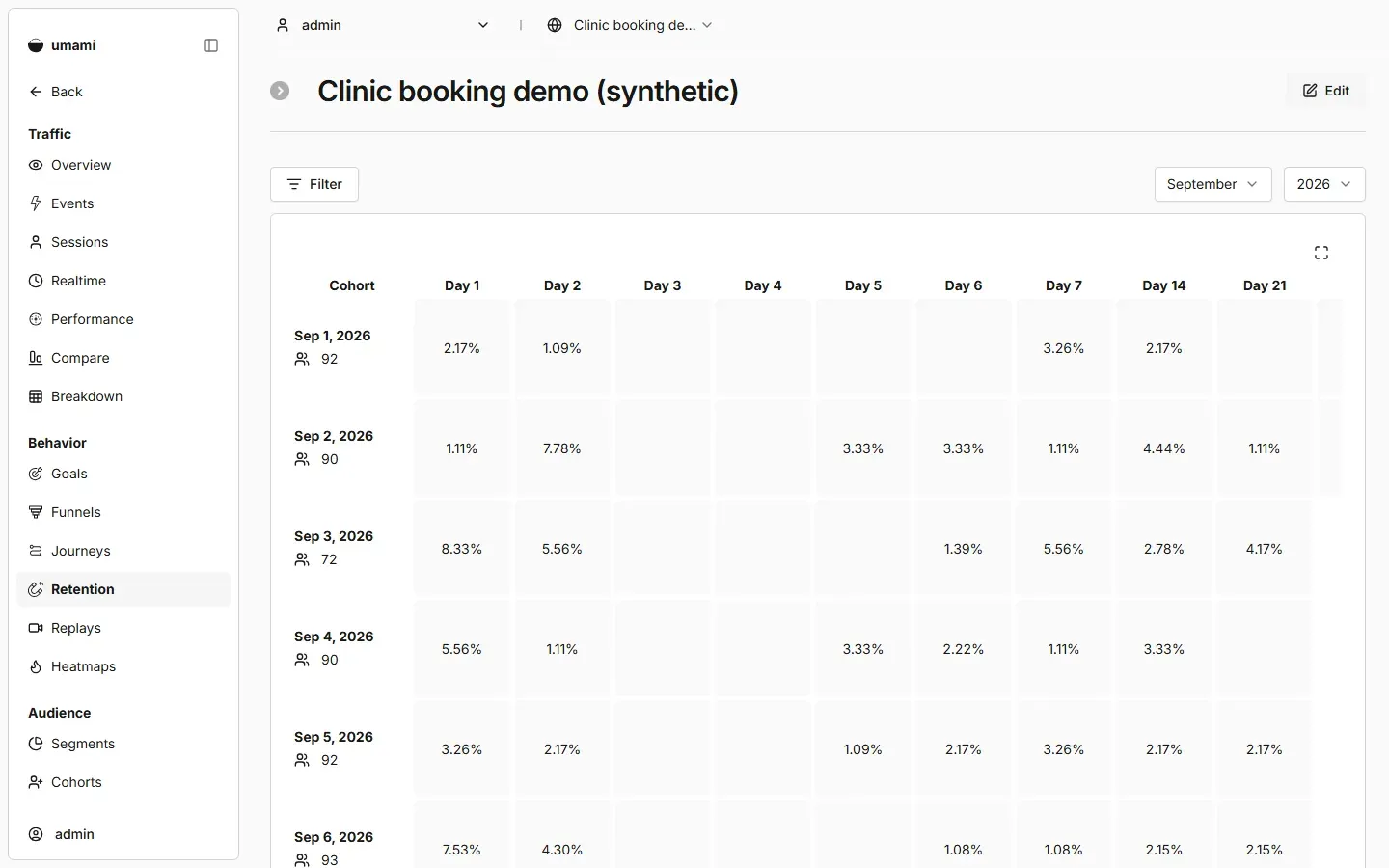This screenshot has height=868, width=1389.
Task: Click the Sep 1, 2026 Day 1 cell 2.17%
Action: coord(462,348)
